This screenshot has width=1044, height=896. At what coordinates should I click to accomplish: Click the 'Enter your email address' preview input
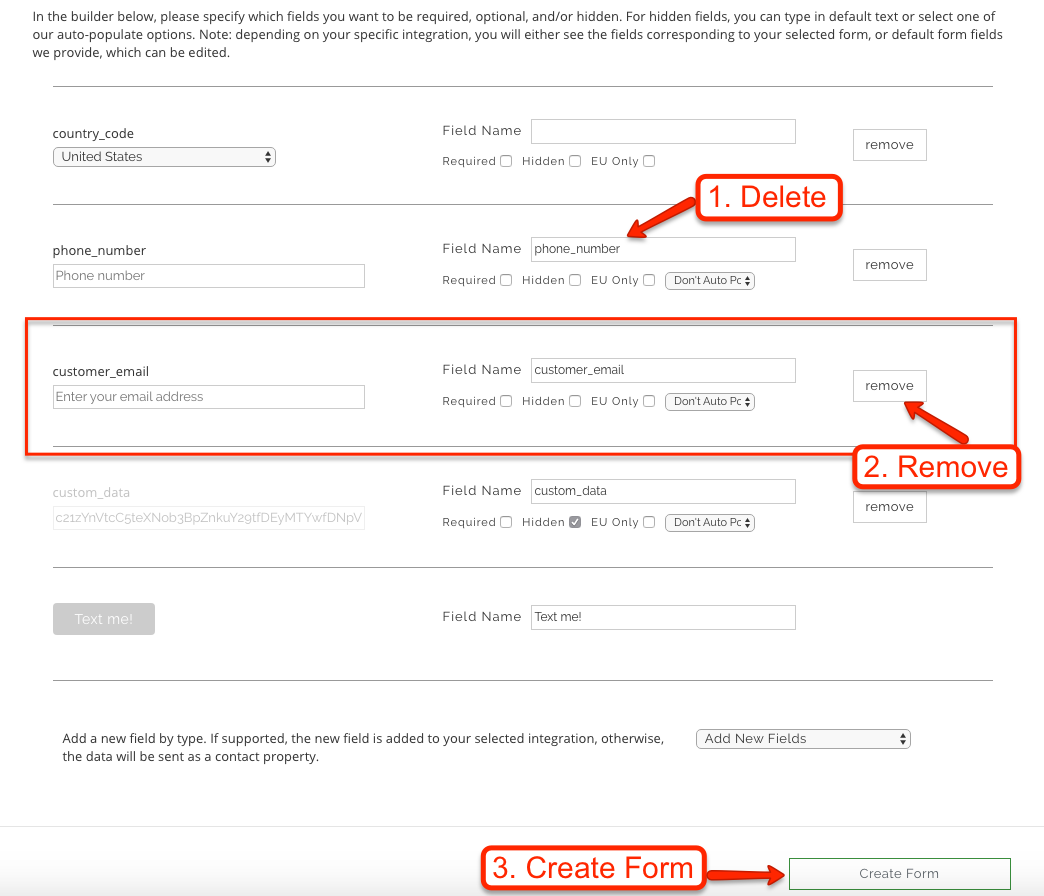(208, 397)
